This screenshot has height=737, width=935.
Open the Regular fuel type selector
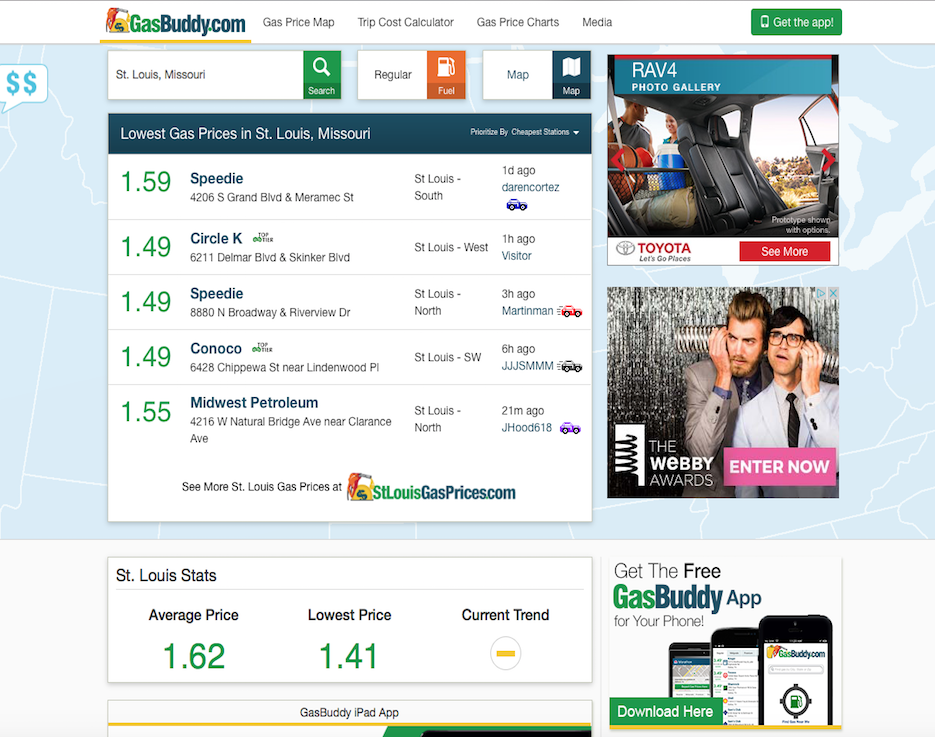[393, 75]
